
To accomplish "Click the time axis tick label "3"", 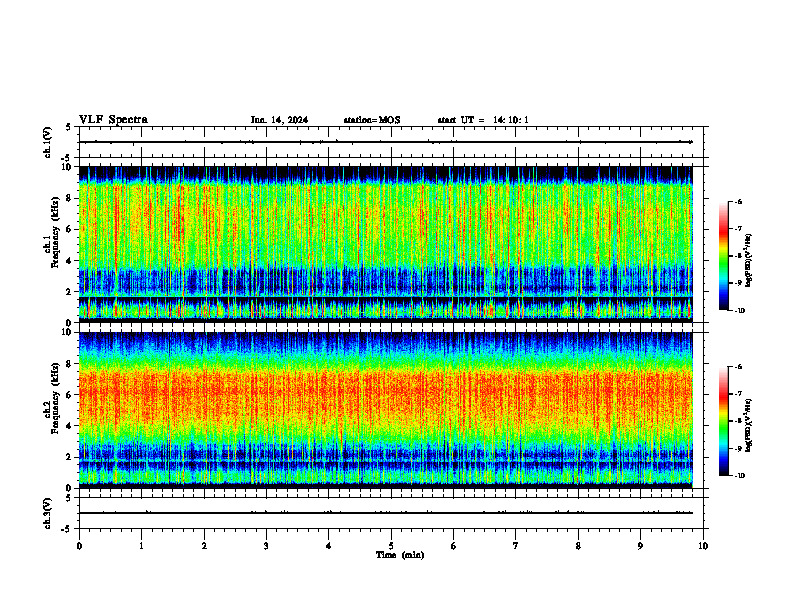I will 266,546.
